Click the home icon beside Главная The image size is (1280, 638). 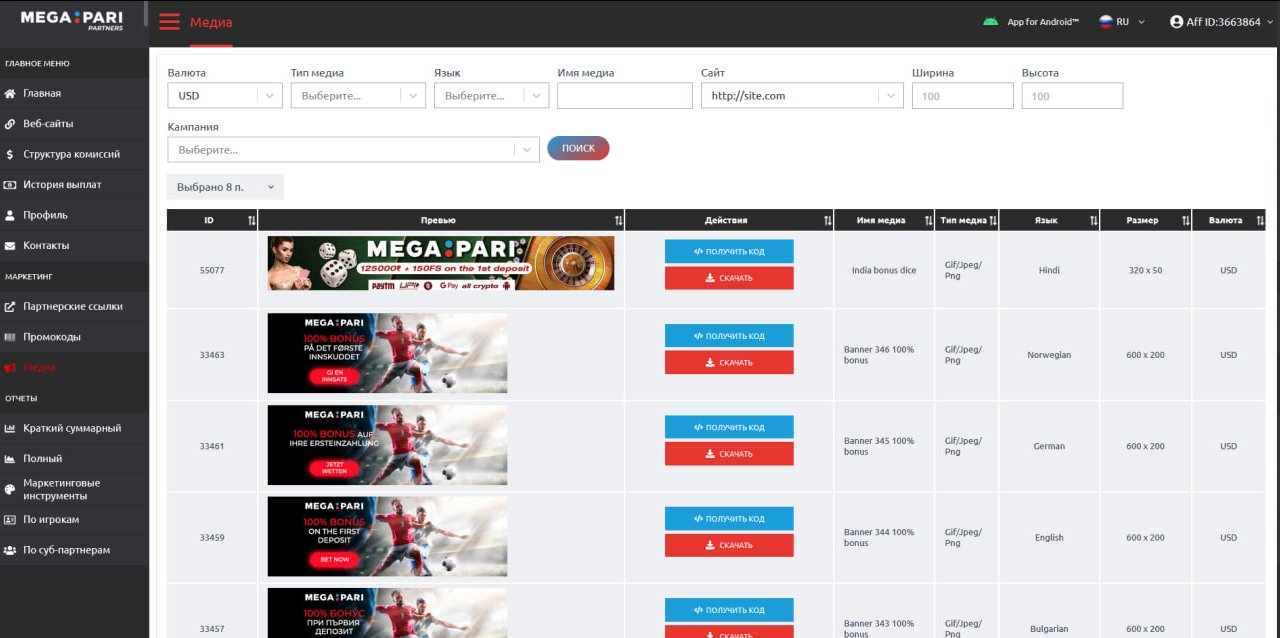(10, 93)
